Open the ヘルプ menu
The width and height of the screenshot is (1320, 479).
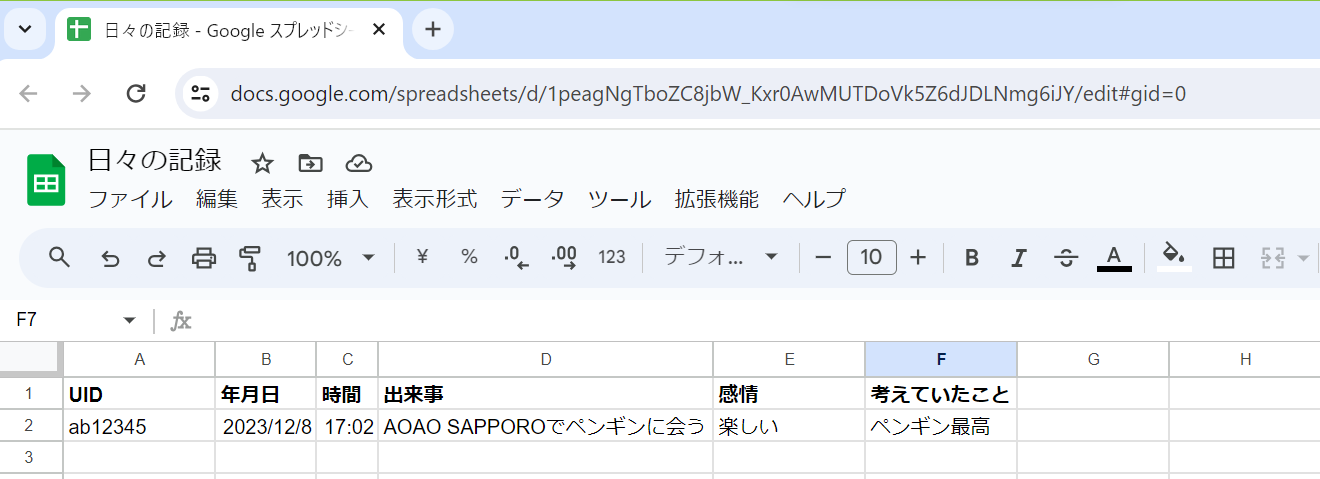tap(814, 199)
